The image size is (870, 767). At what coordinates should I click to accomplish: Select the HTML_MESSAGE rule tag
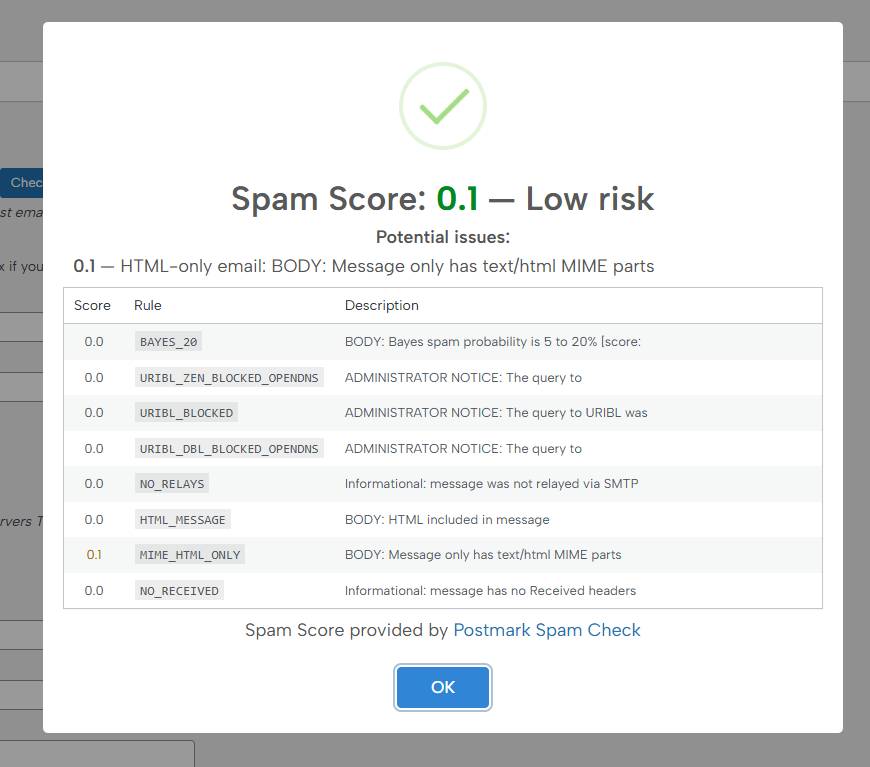click(184, 520)
